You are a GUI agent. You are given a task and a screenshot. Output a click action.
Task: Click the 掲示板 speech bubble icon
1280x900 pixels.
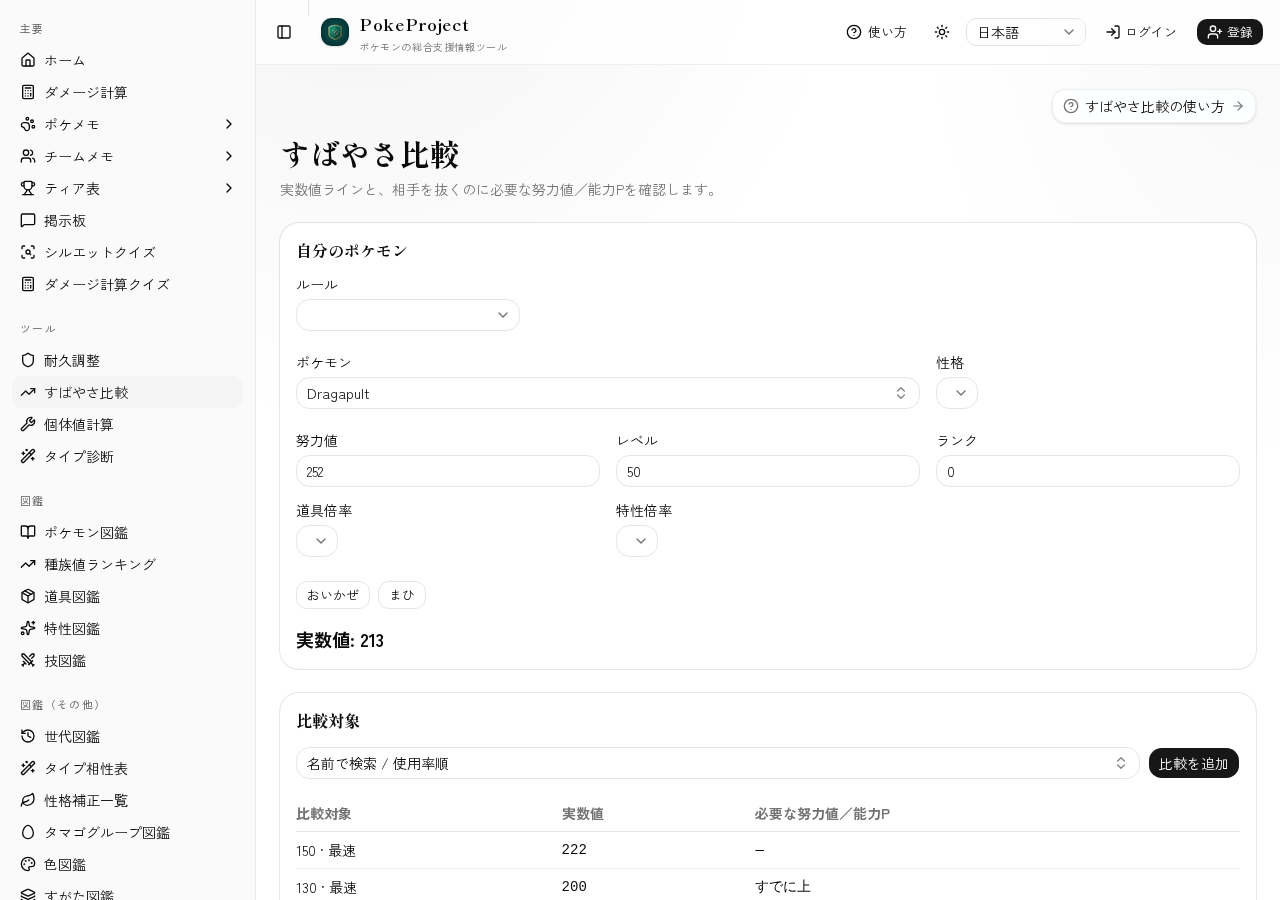click(x=28, y=220)
